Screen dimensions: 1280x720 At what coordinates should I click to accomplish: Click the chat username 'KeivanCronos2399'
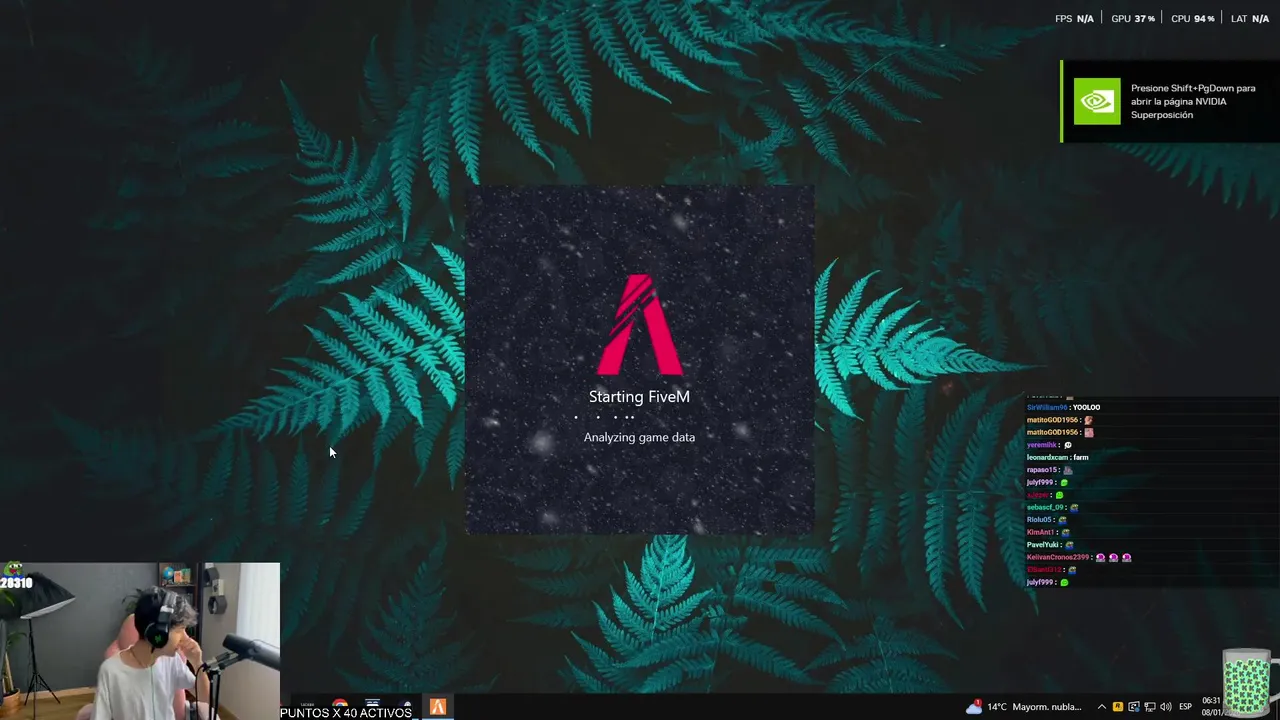coord(1058,557)
